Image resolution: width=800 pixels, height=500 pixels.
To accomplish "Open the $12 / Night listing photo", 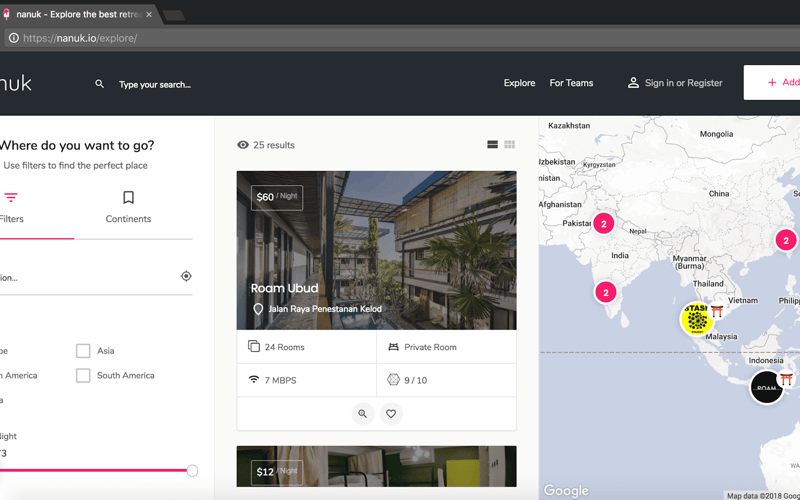I will [377, 466].
